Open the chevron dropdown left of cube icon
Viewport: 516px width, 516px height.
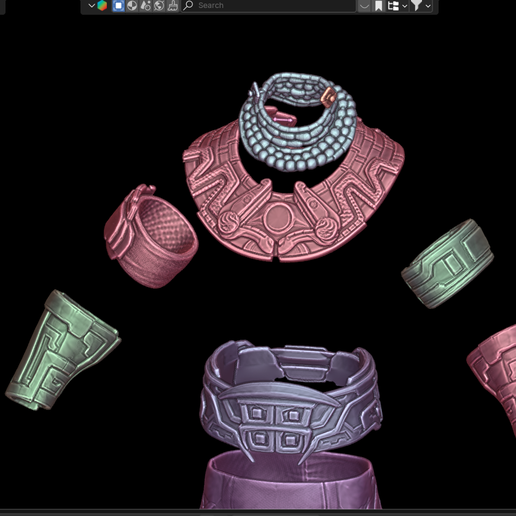coord(91,6)
